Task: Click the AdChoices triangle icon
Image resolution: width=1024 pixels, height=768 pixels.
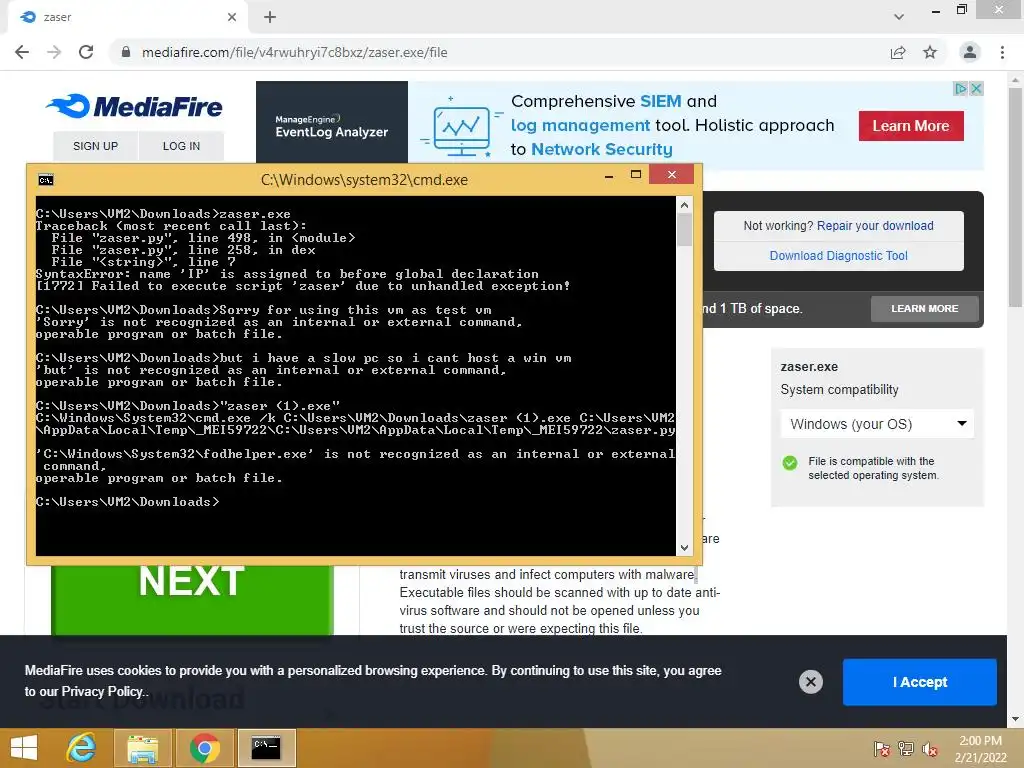Action: (x=960, y=88)
